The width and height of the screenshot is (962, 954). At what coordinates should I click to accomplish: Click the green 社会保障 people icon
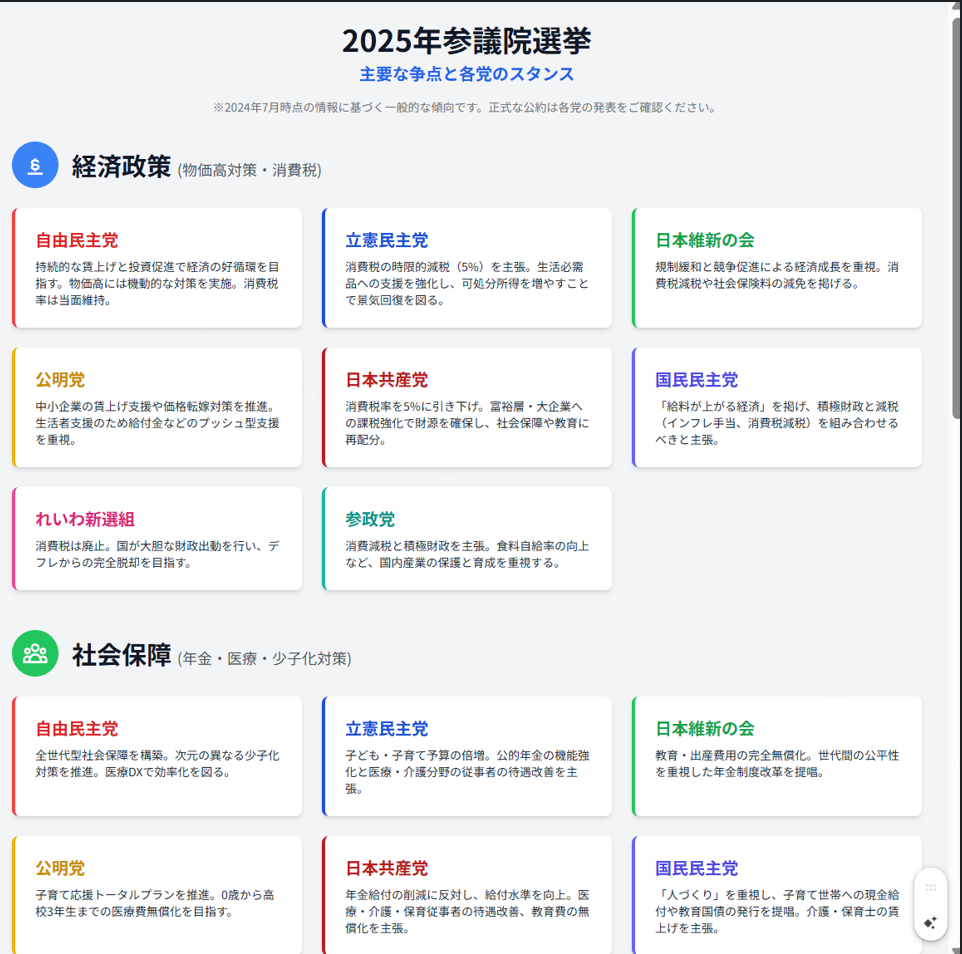coord(35,653)
